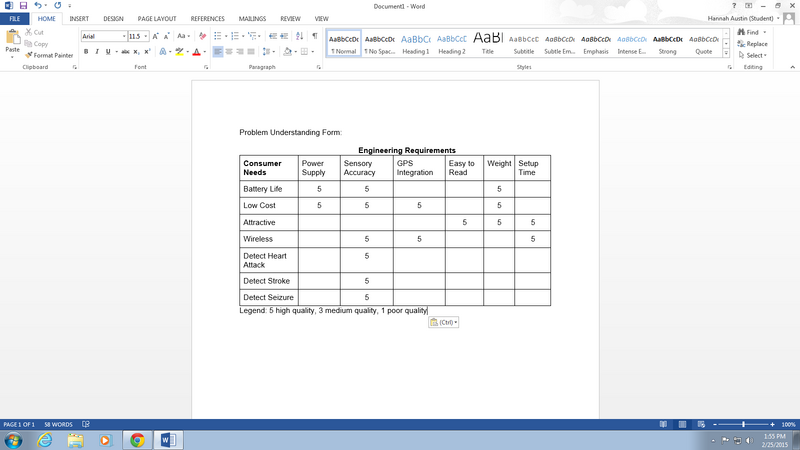Click the Replace button in Editing group
Screen dimensions: 800x450
pyautogui.click(x=756, y=44)
